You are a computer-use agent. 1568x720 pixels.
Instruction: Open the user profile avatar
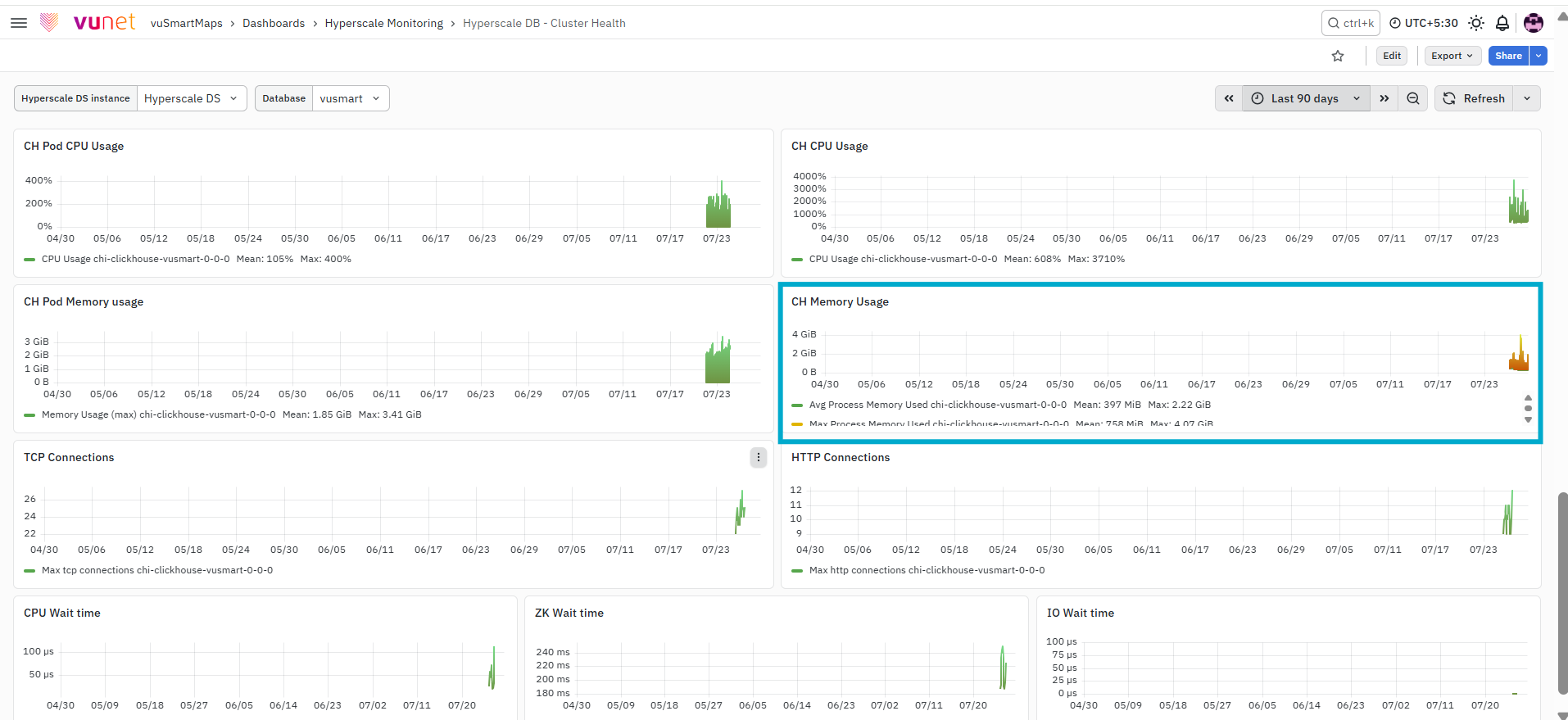click(x=1534, y=23)
